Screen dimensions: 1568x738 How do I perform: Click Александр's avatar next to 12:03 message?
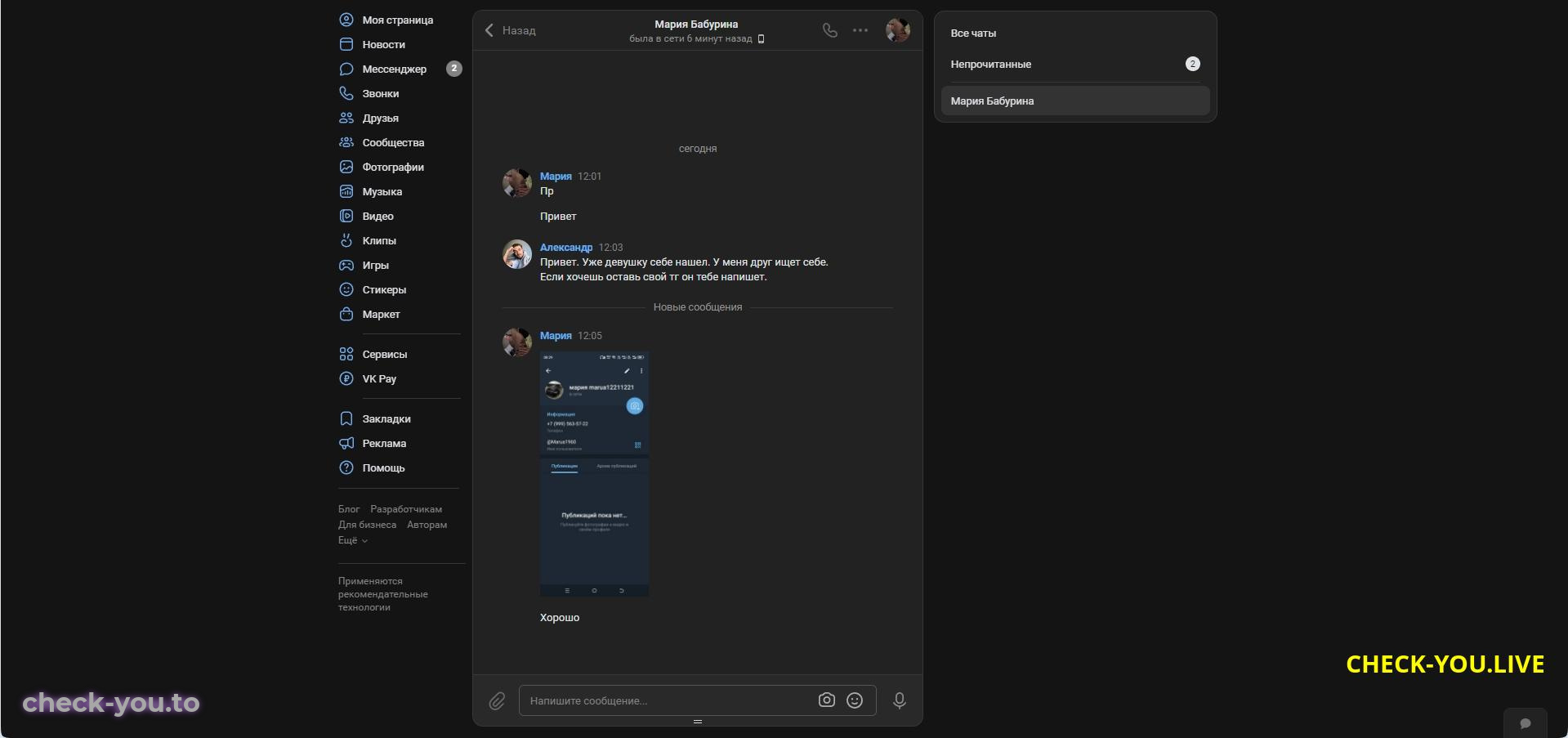click(517, 254)
